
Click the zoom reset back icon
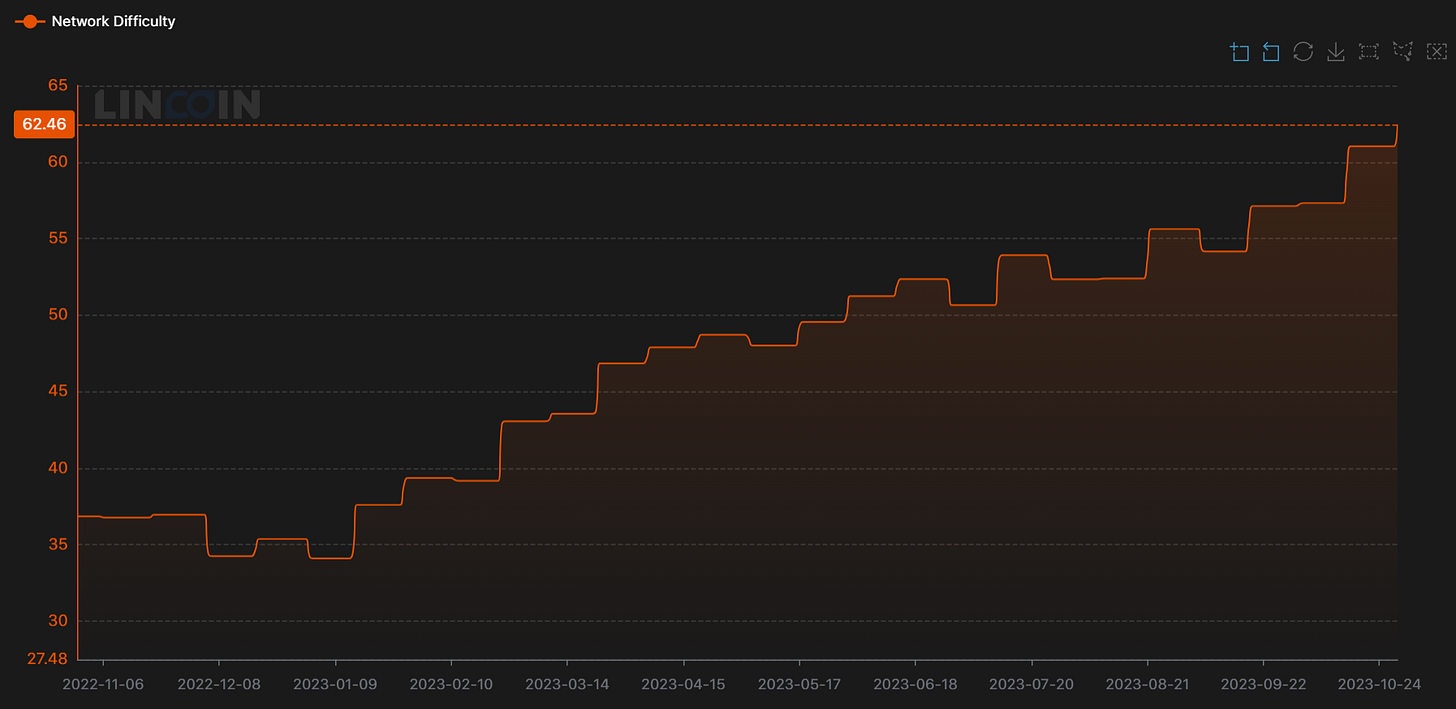click(x=1271, y=52)
